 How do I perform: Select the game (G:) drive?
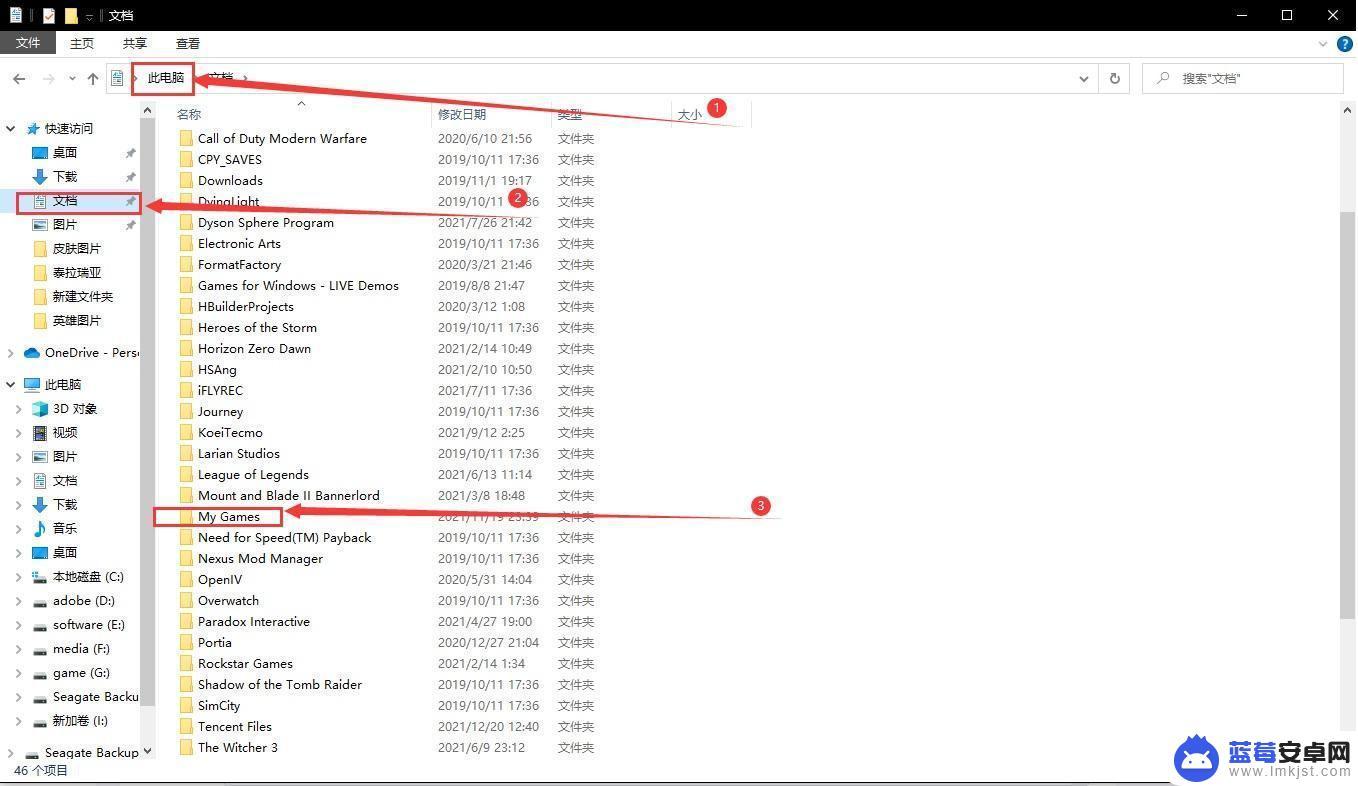(x=81, y=673)
